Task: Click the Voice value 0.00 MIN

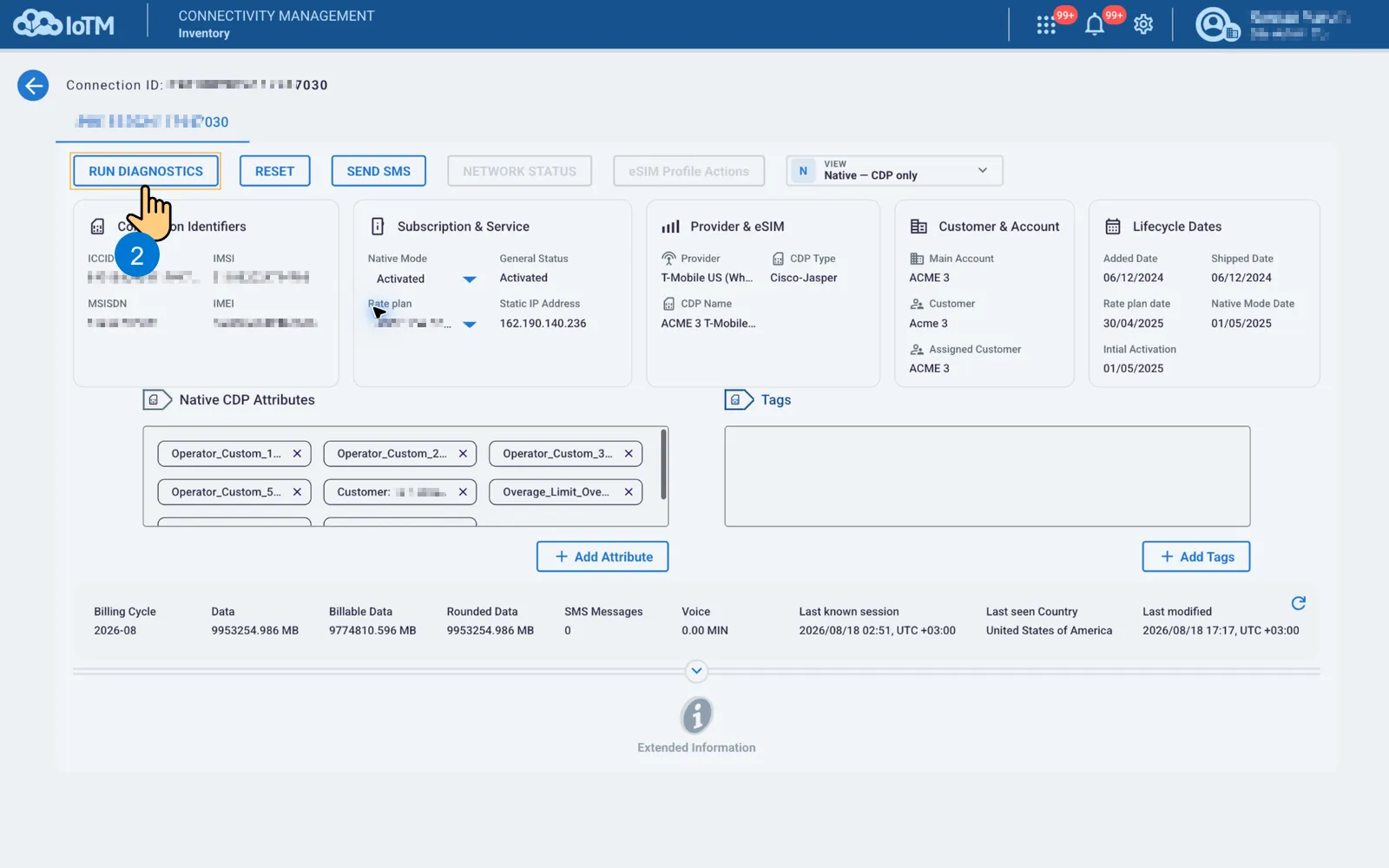Action: [x=705, y=631]
